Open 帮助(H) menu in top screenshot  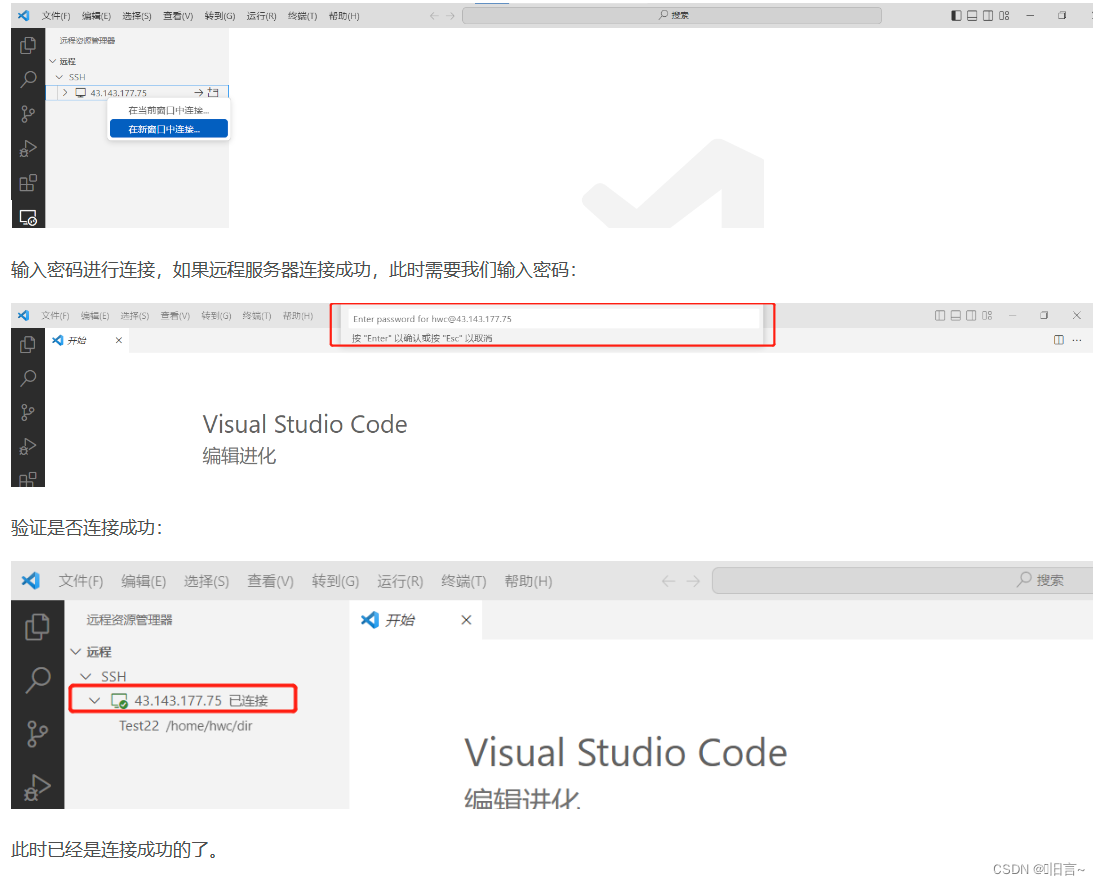[344, 15]
